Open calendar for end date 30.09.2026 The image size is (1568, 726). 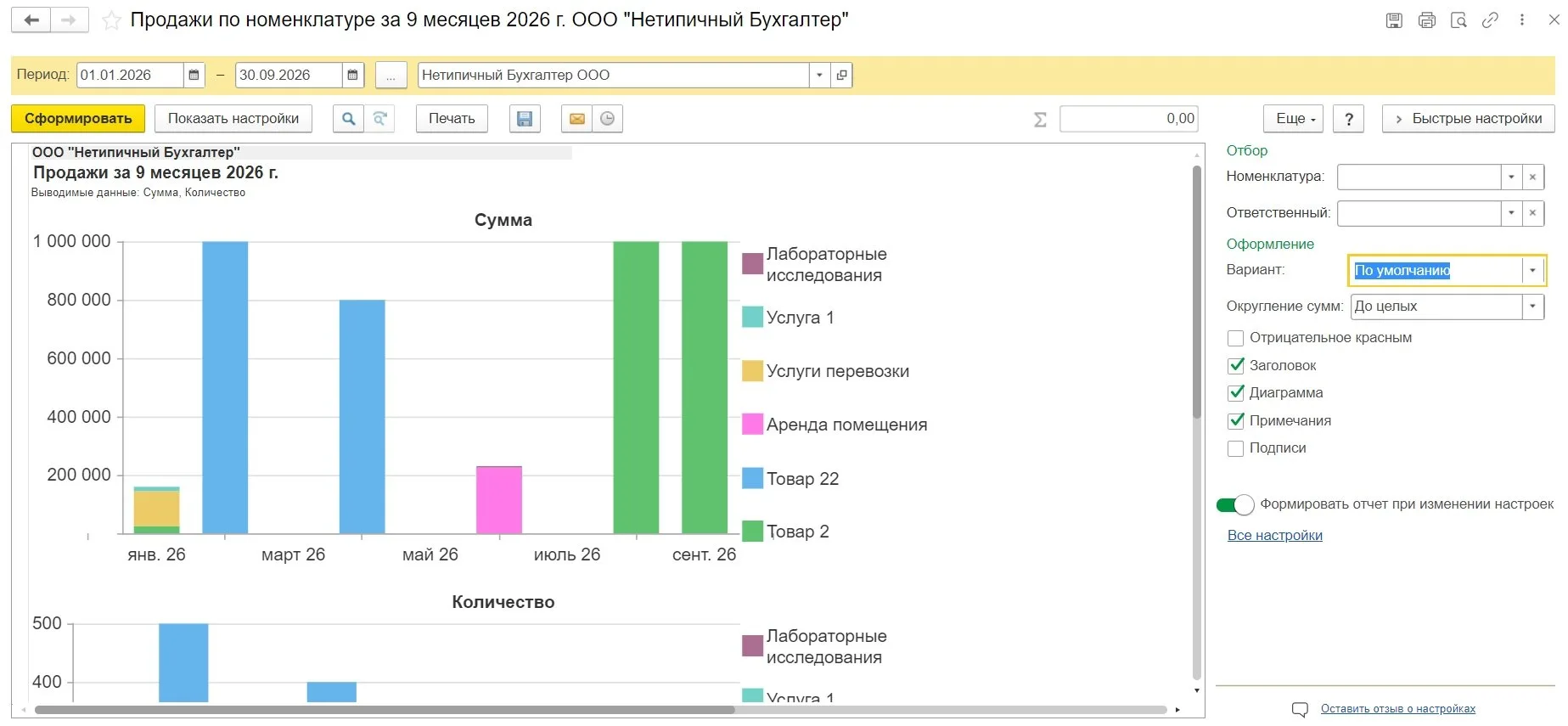(x=352, y=75)
